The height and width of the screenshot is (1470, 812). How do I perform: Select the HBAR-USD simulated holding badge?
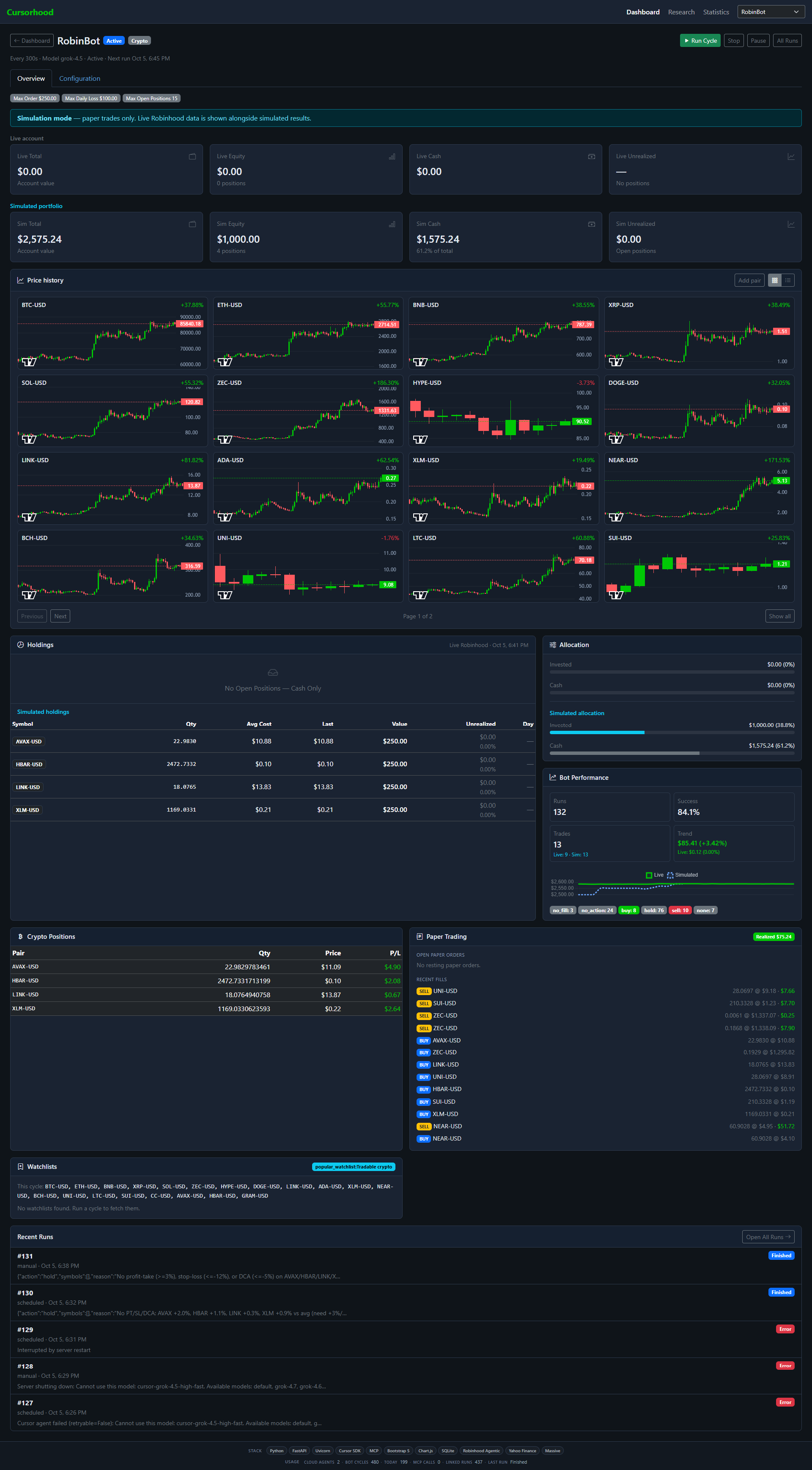[28, 764]
